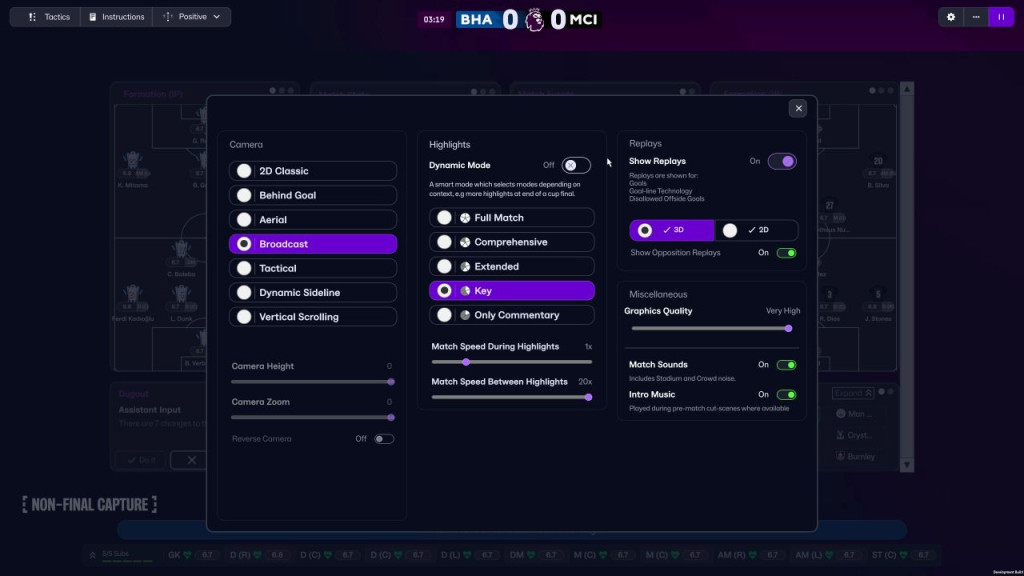Select the 2D replay format option
Image resolution: width=1024 pixels, height=576 pixels.
click(756, 230)
